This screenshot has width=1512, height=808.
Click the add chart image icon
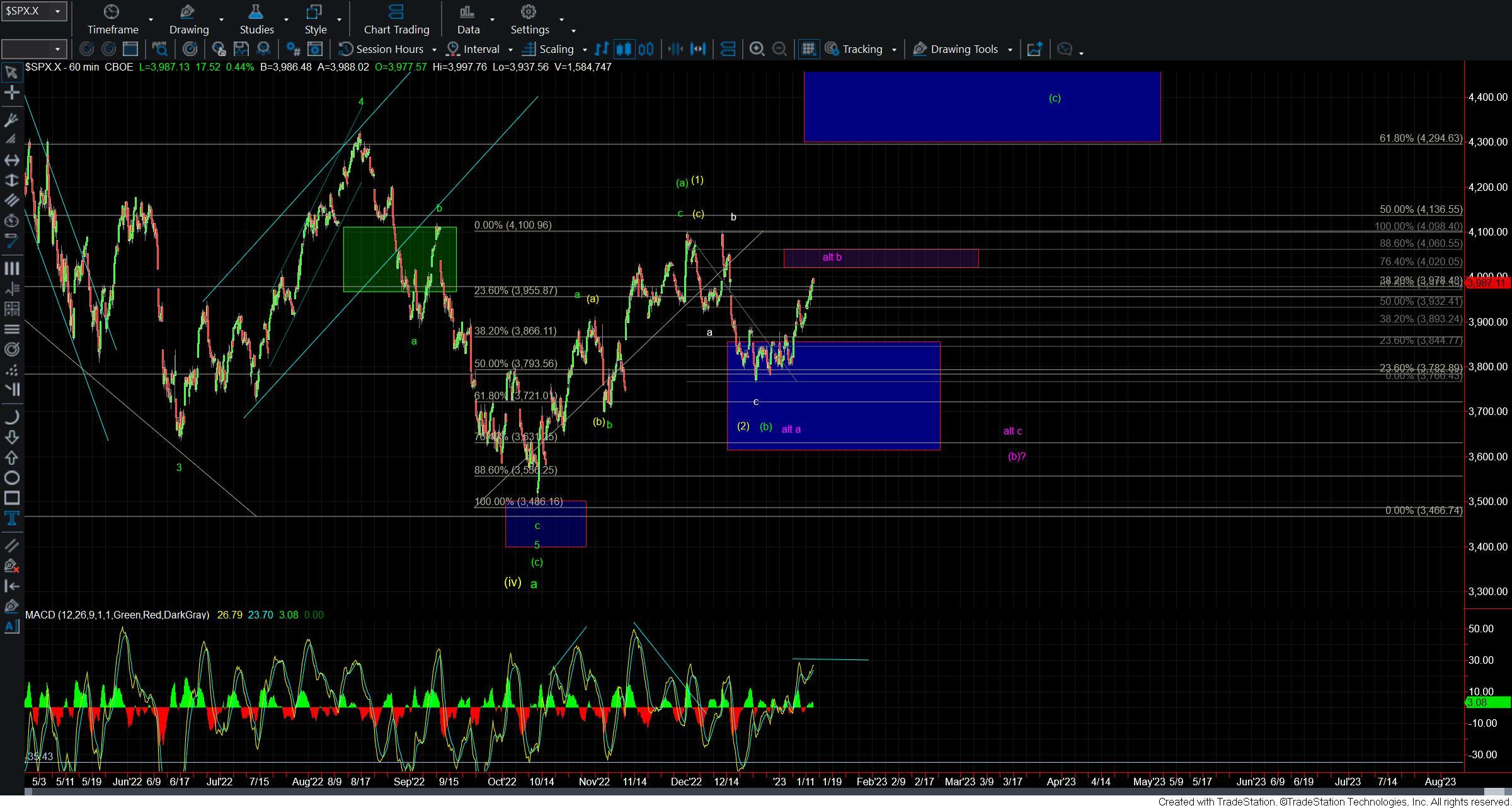1034,49
